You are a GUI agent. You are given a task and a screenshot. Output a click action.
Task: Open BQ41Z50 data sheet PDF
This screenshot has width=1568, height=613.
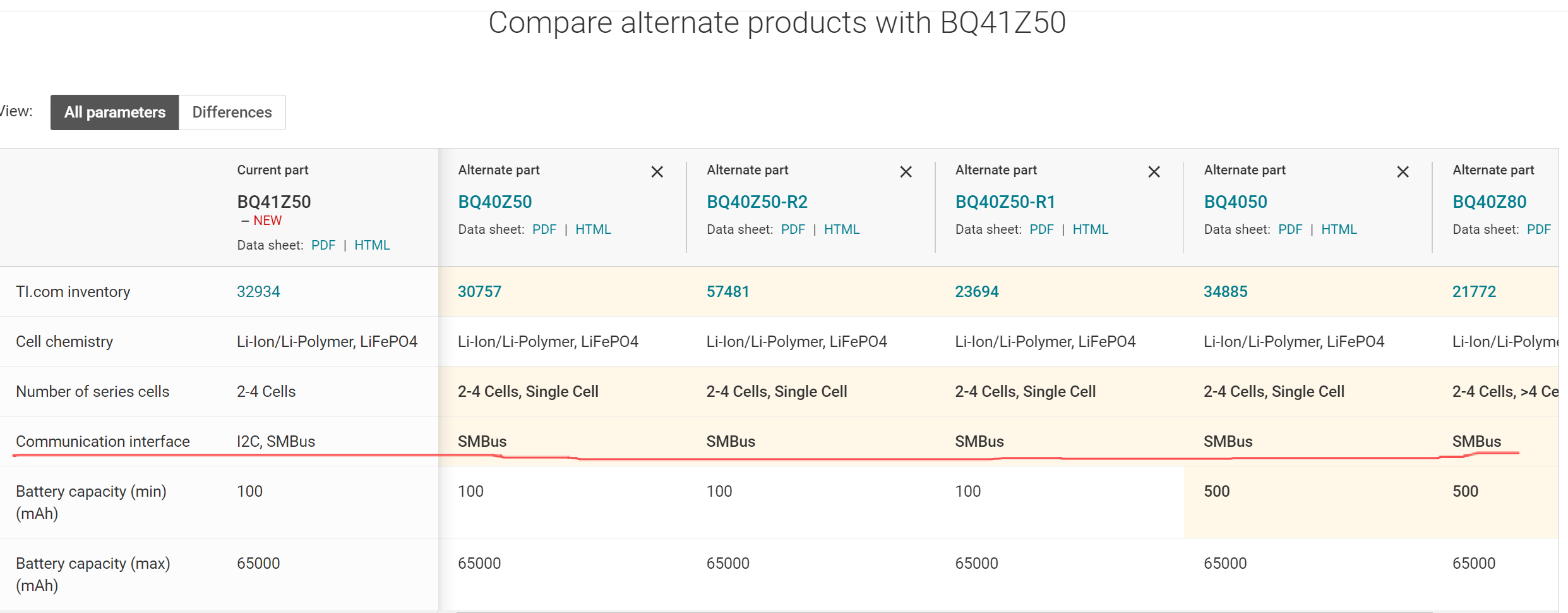coord(323,245)
